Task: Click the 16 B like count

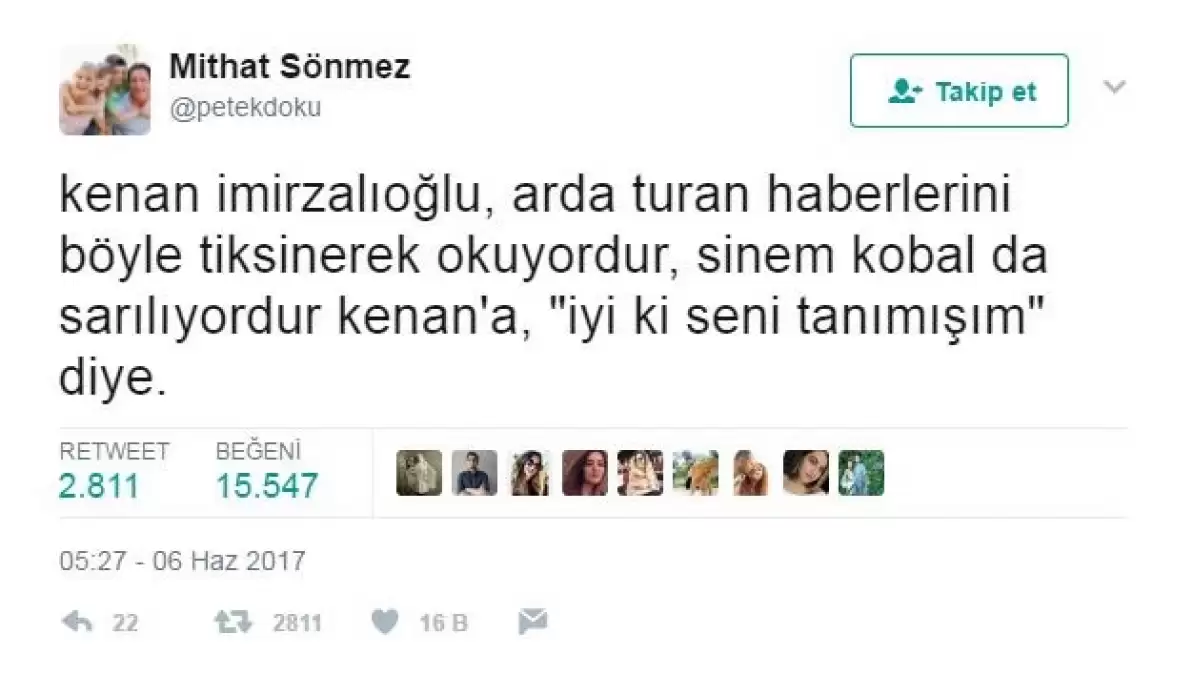Action: point(444,623)
